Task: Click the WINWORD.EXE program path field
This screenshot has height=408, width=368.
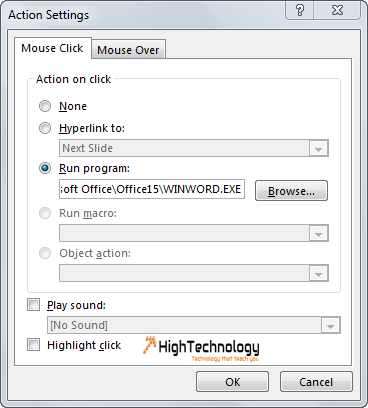Action: pos(152,189)
